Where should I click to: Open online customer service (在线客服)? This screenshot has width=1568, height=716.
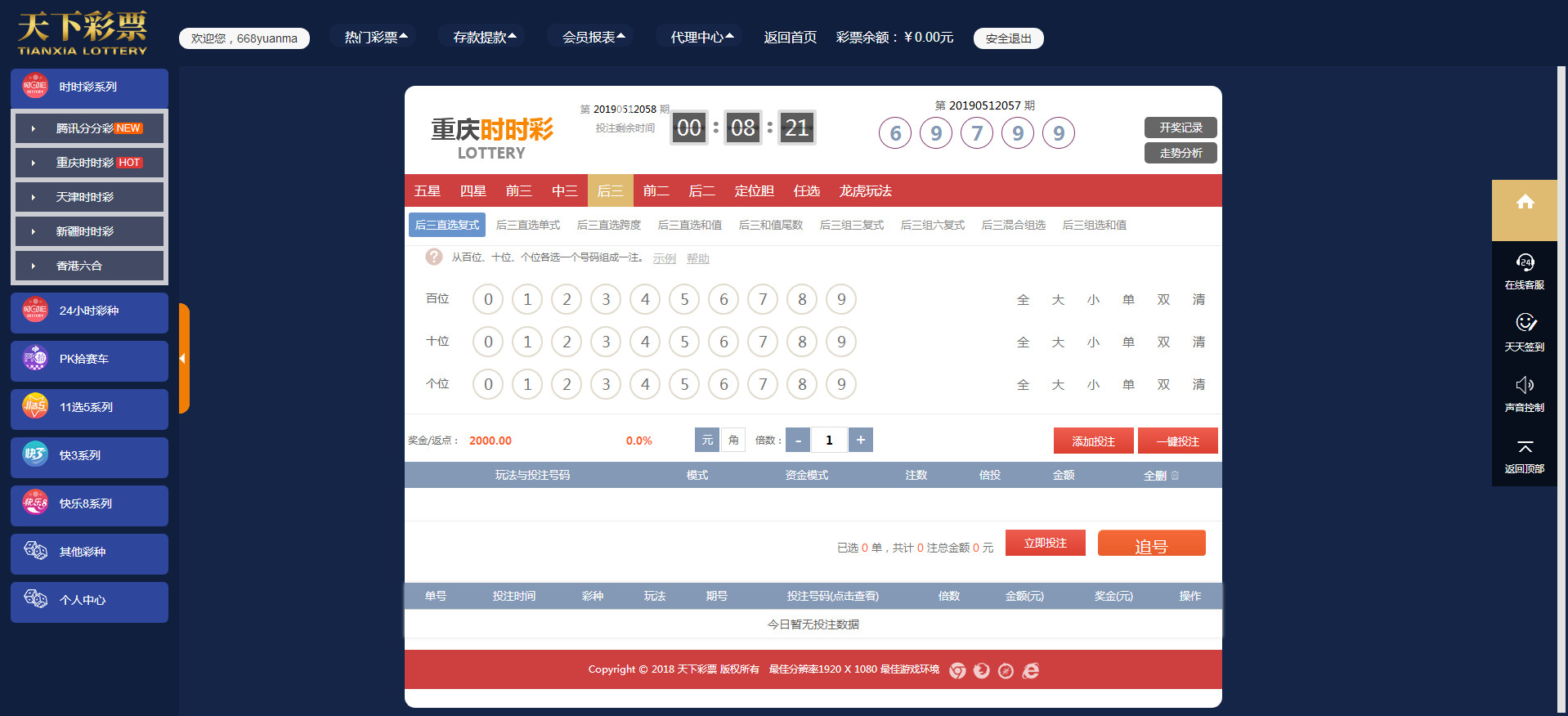point(1525,263)
